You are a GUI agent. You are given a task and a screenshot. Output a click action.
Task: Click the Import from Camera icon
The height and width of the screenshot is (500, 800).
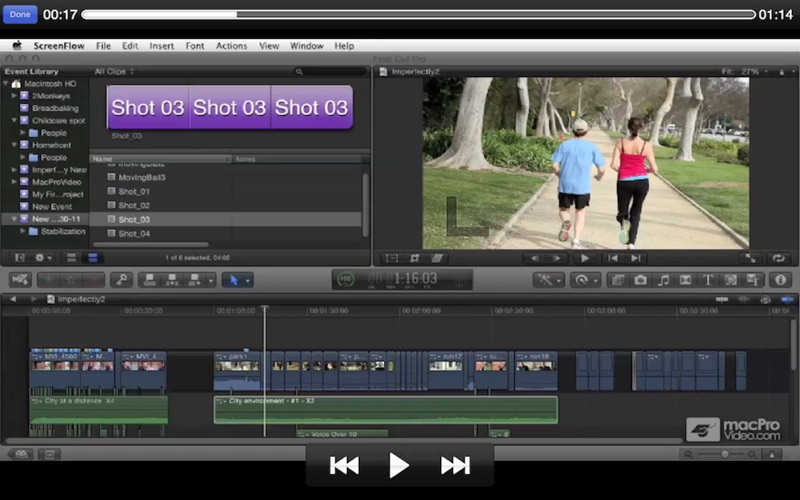click(20, 280)
